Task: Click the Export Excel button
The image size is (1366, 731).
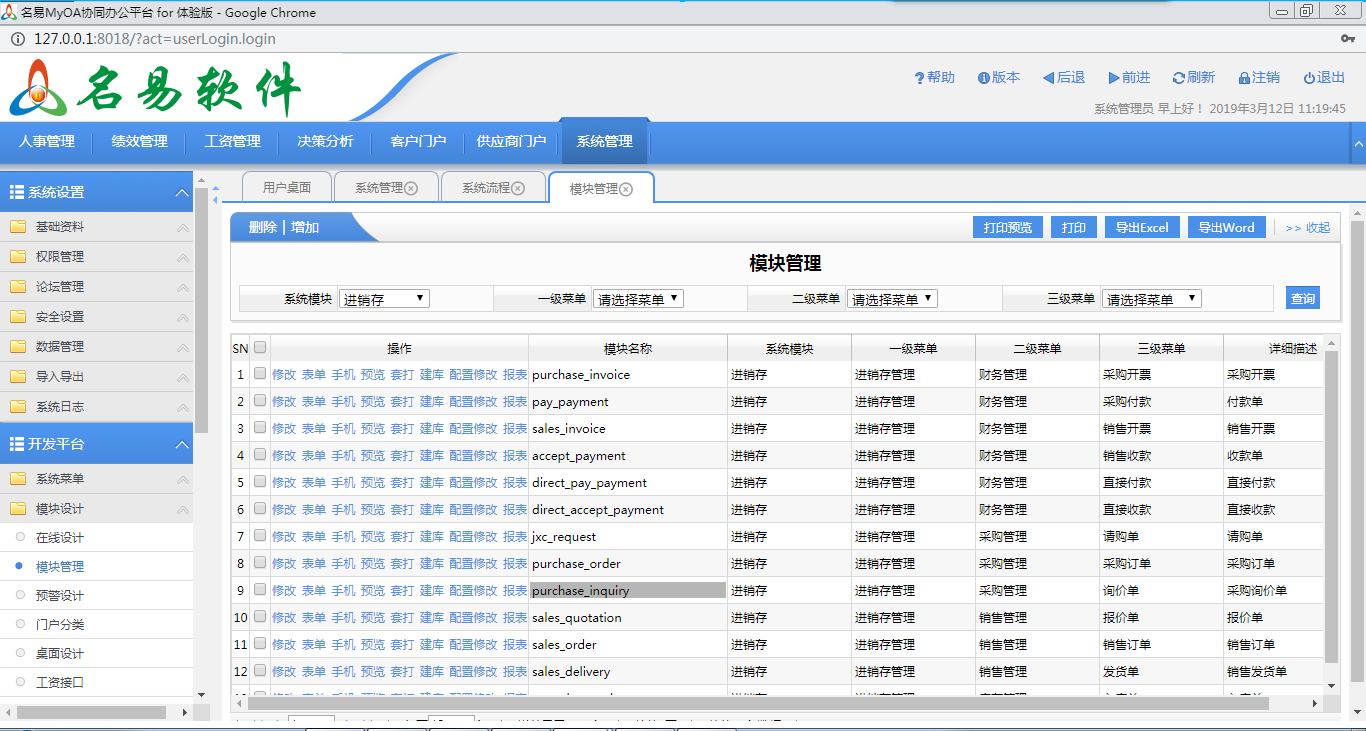Action: (x=1142, y=228)
